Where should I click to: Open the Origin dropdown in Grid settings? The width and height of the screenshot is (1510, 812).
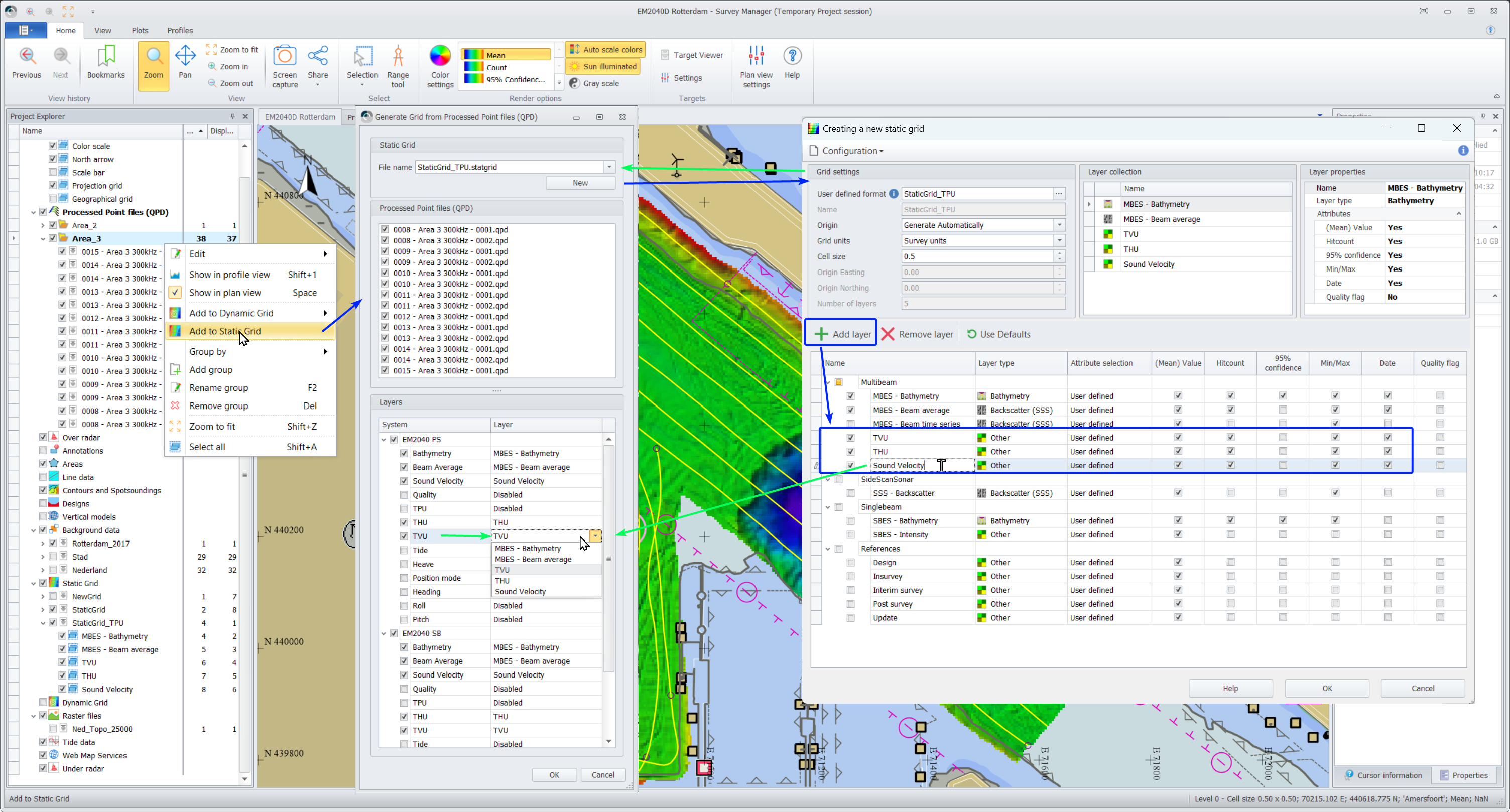[1059, 225]
